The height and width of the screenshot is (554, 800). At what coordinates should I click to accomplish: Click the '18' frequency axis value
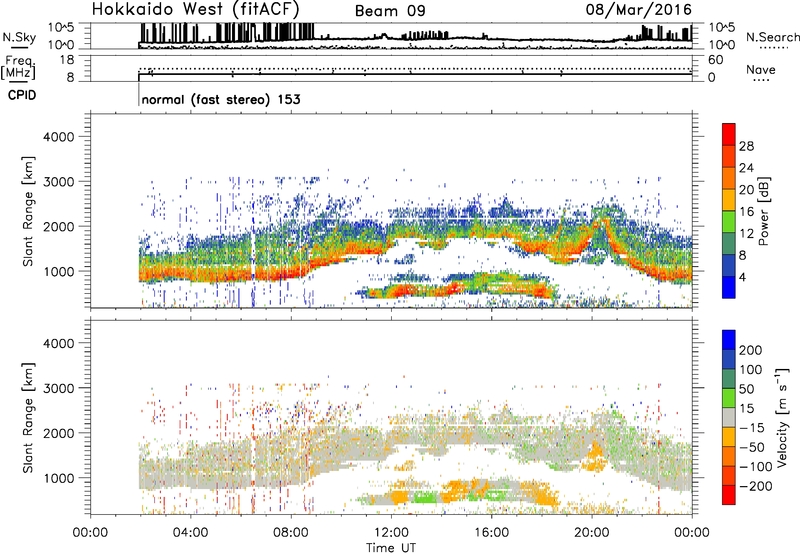click(67, 60)
